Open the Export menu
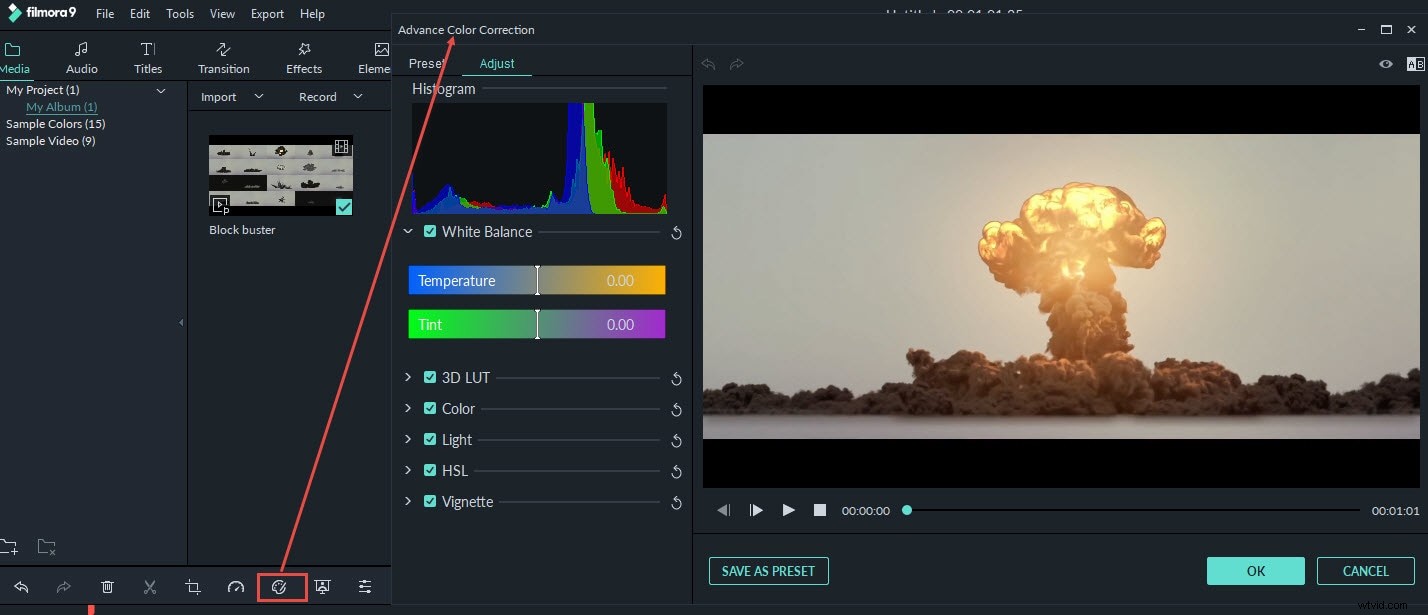The image size is (1428, 615). click(x=267, y=13)
